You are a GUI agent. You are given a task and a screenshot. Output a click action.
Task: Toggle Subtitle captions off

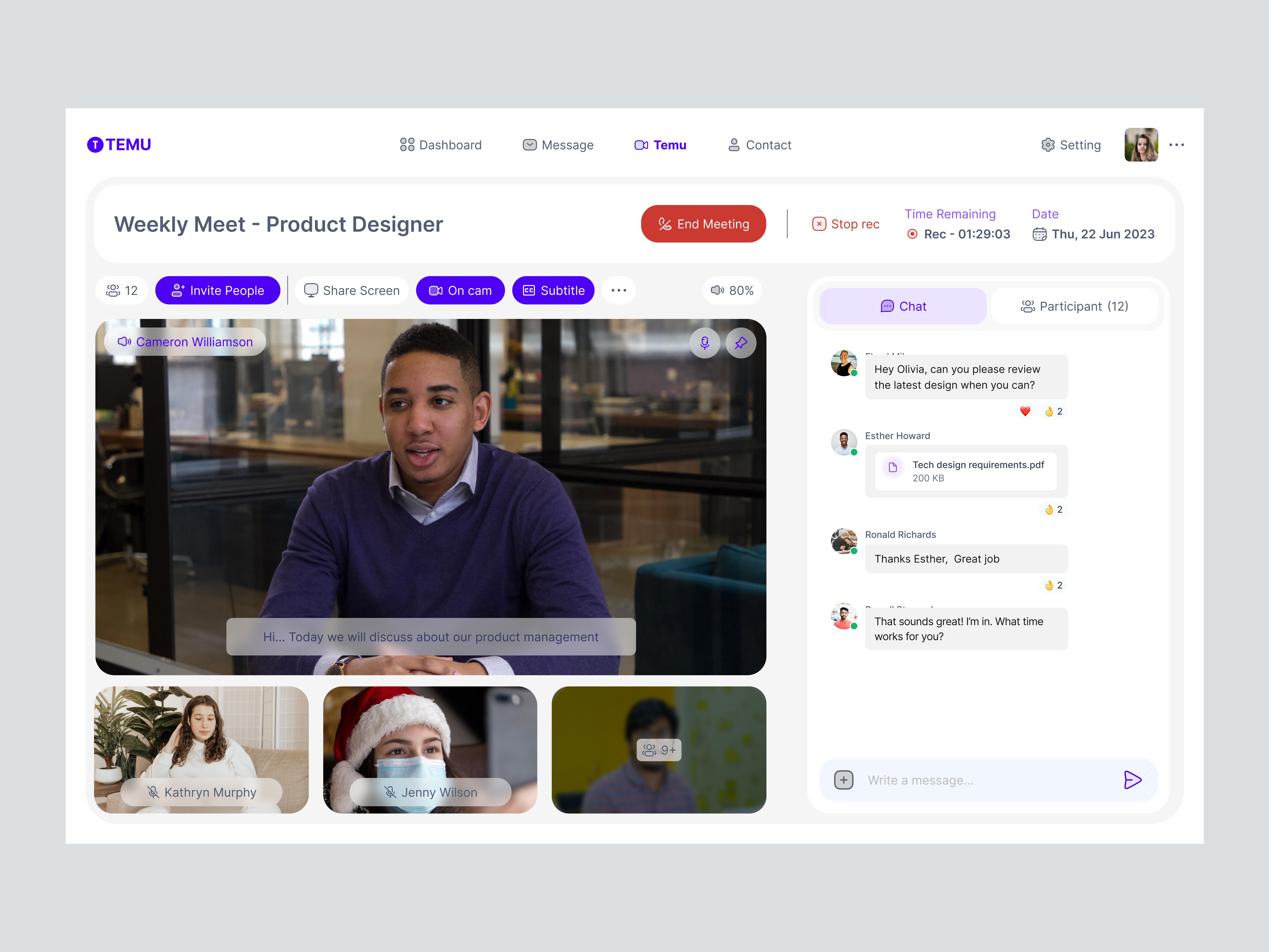[x=553, y=290]
